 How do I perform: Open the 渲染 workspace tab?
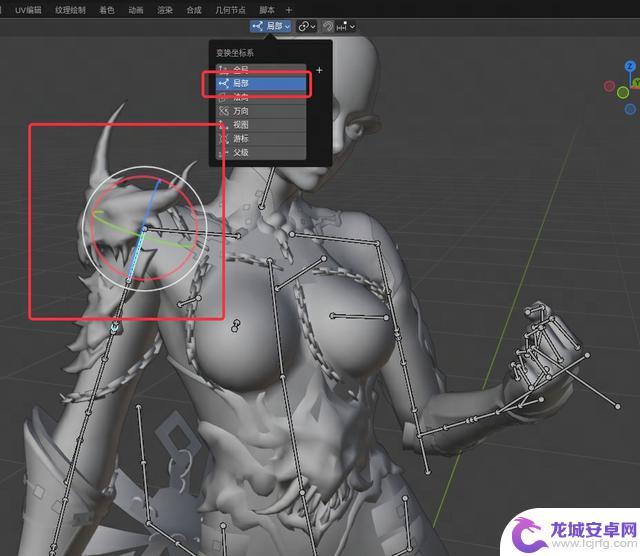[165, 10]
